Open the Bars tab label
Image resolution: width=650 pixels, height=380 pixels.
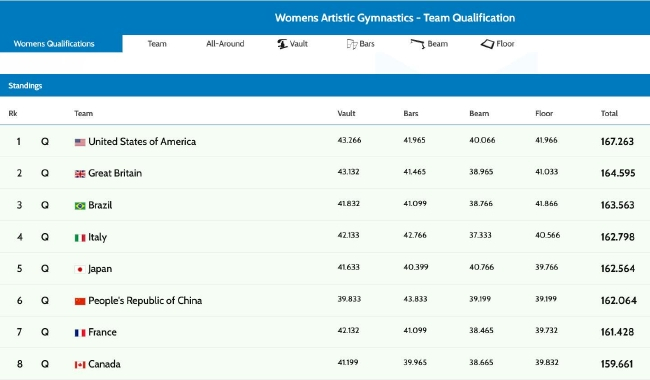pos(367,44)
